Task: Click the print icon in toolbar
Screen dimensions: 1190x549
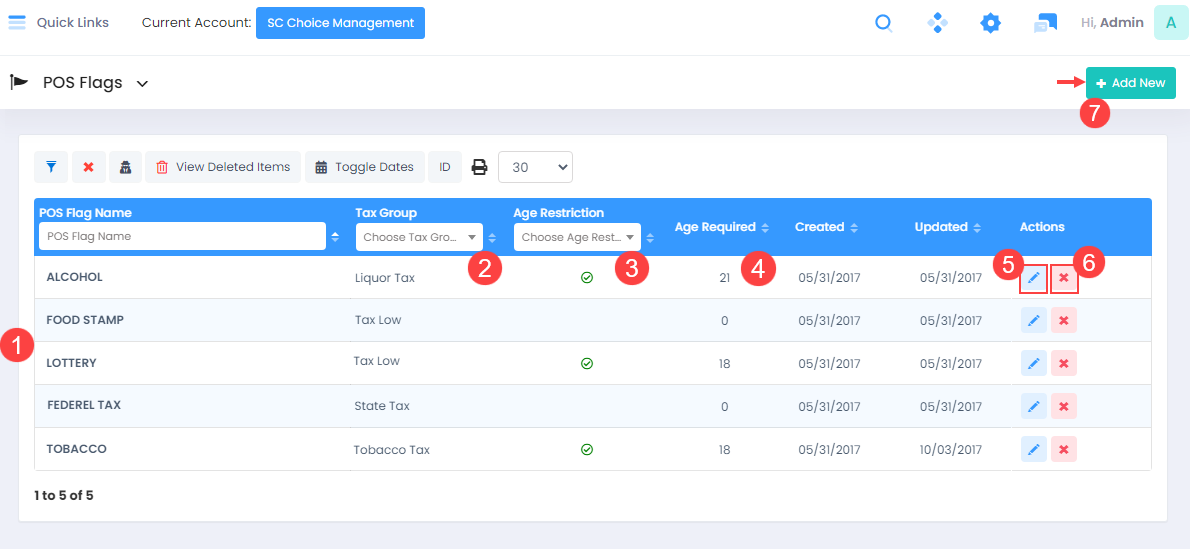Action: [x=479, y=167]
